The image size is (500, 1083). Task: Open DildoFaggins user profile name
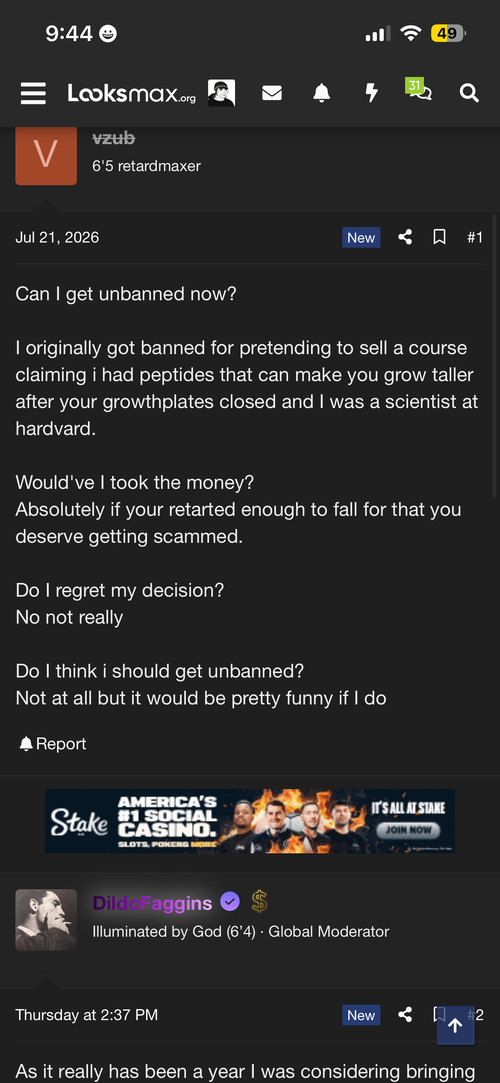(153, 903)
